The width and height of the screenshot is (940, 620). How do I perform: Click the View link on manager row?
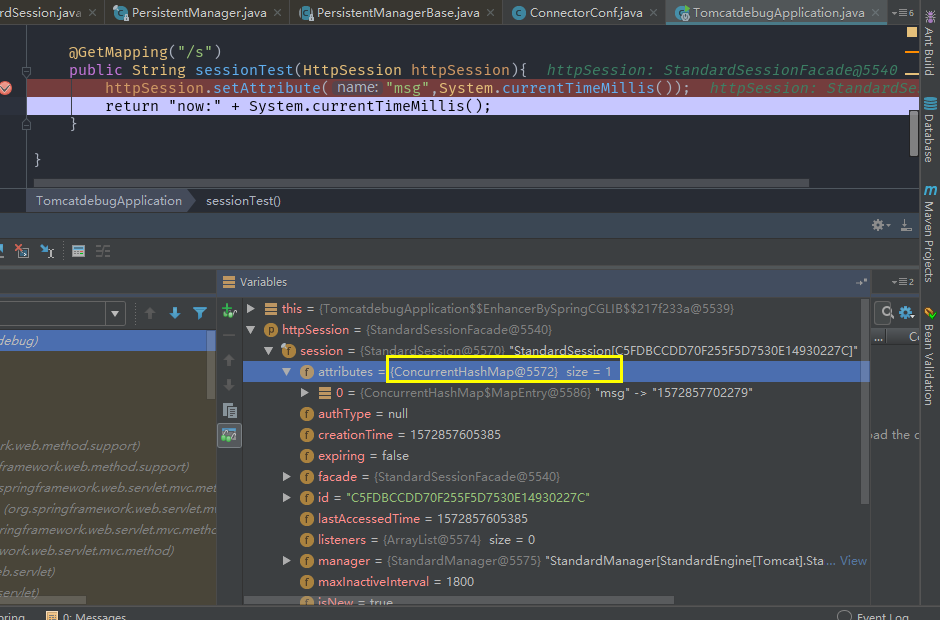853,561
